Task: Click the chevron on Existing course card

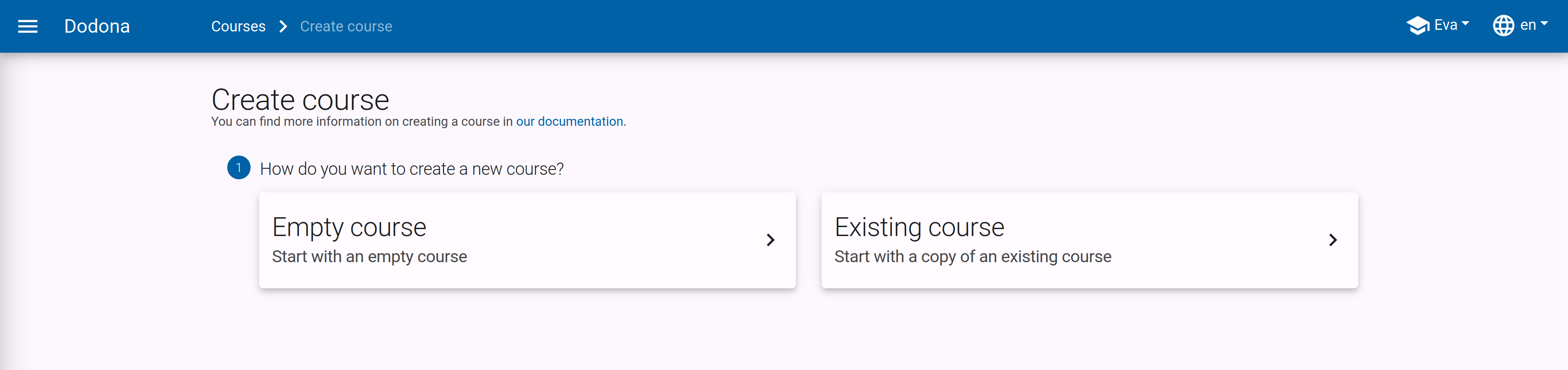Action: (1333, 241)
